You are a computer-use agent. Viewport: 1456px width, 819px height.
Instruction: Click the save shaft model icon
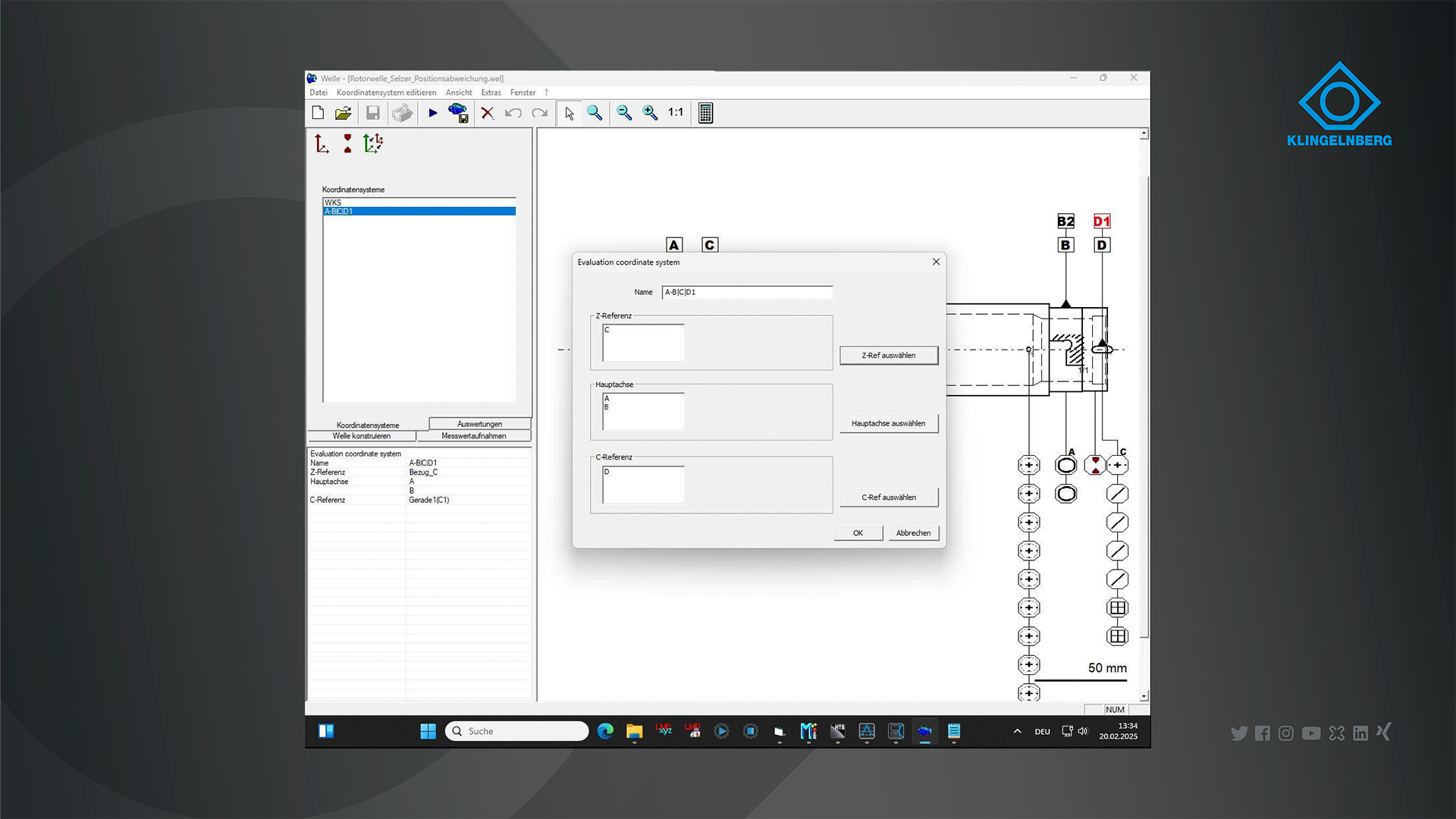click(458, 113)
